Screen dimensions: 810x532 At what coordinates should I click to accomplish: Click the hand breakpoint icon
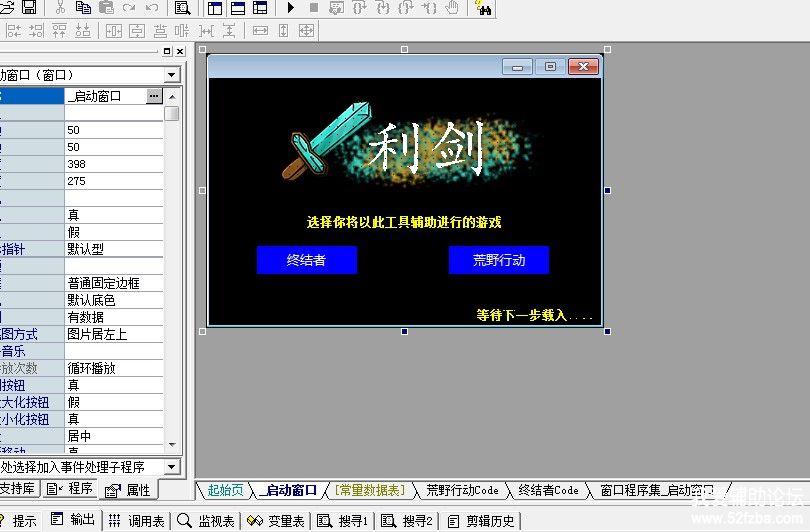click(452, 8)
